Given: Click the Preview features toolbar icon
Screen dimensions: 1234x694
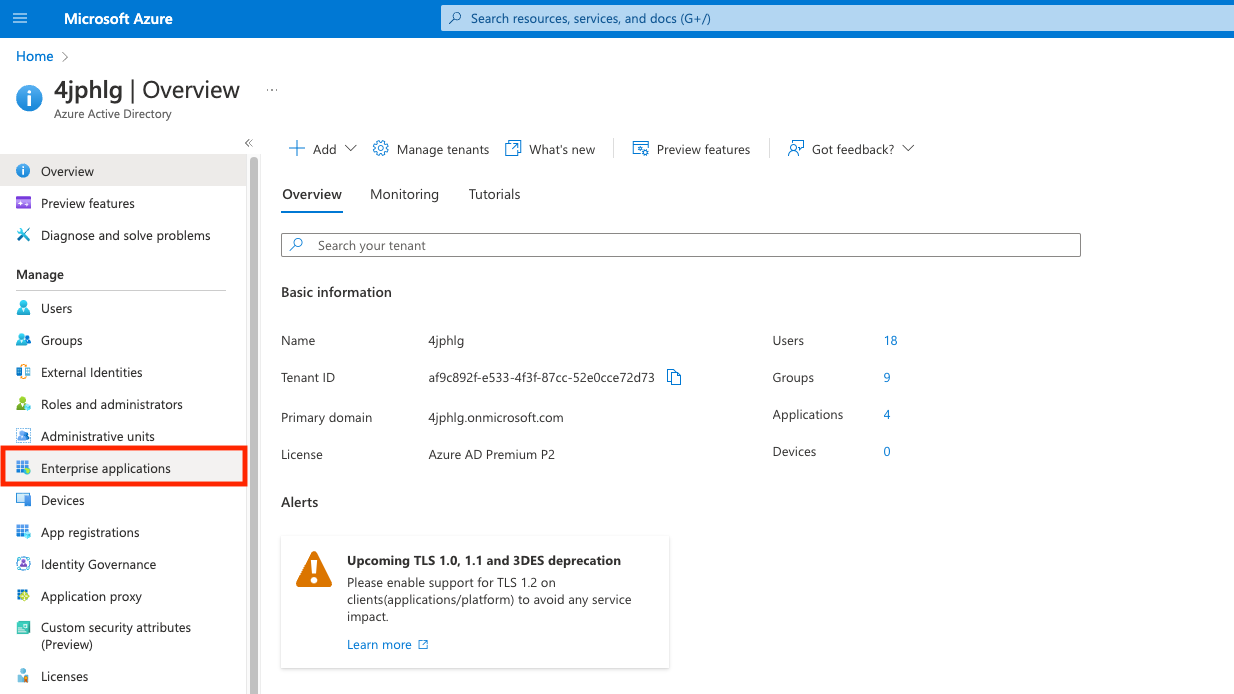Looking at the screenshot, I should coord(641,148).
